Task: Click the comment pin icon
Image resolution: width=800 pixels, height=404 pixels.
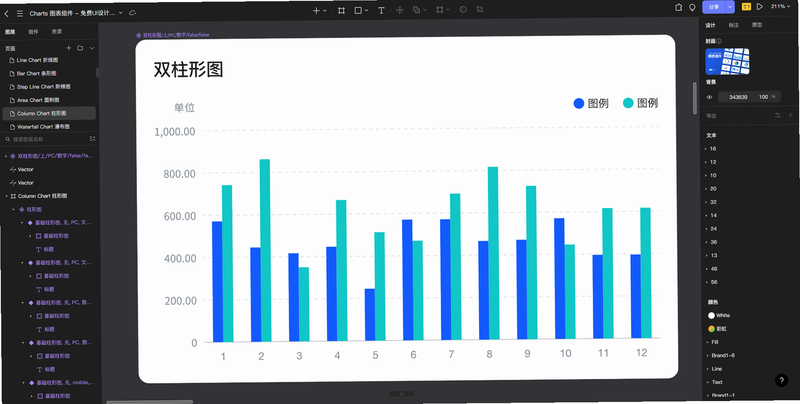Action: (692, 7)
